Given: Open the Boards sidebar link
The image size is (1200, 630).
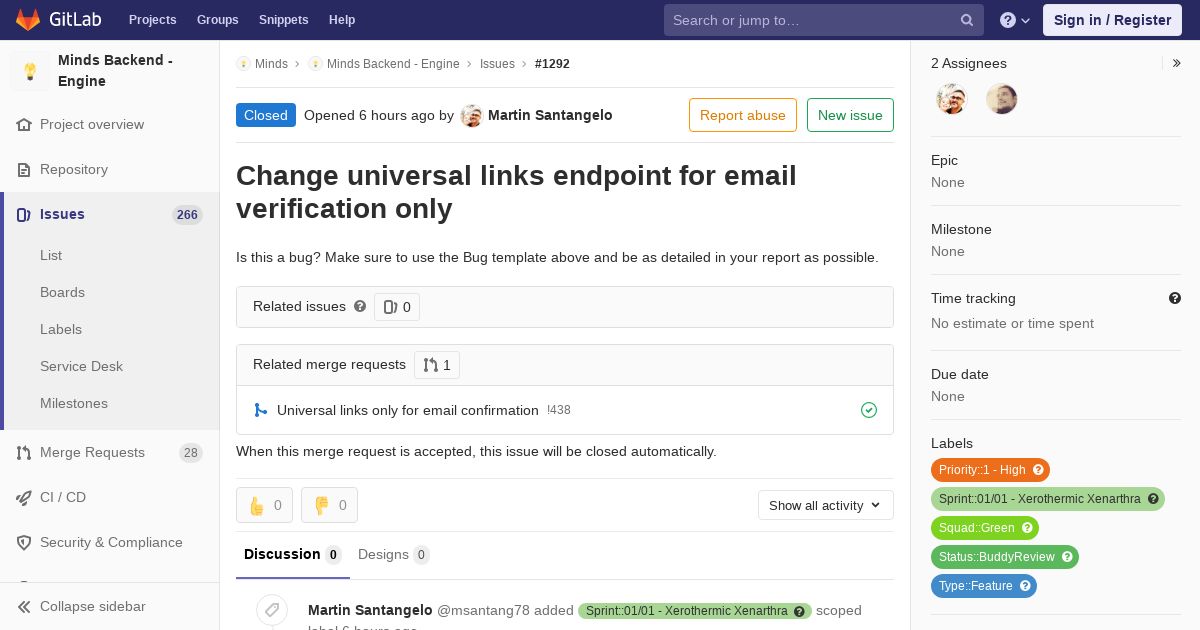Looking at the screenshot, I should tap(62, 292).
